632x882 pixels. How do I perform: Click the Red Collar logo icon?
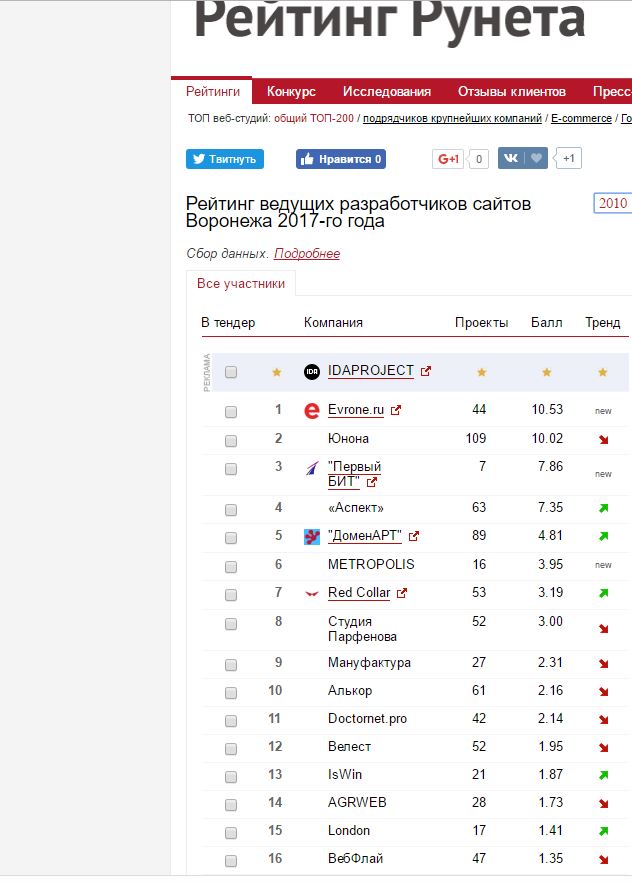pos(312,593)
